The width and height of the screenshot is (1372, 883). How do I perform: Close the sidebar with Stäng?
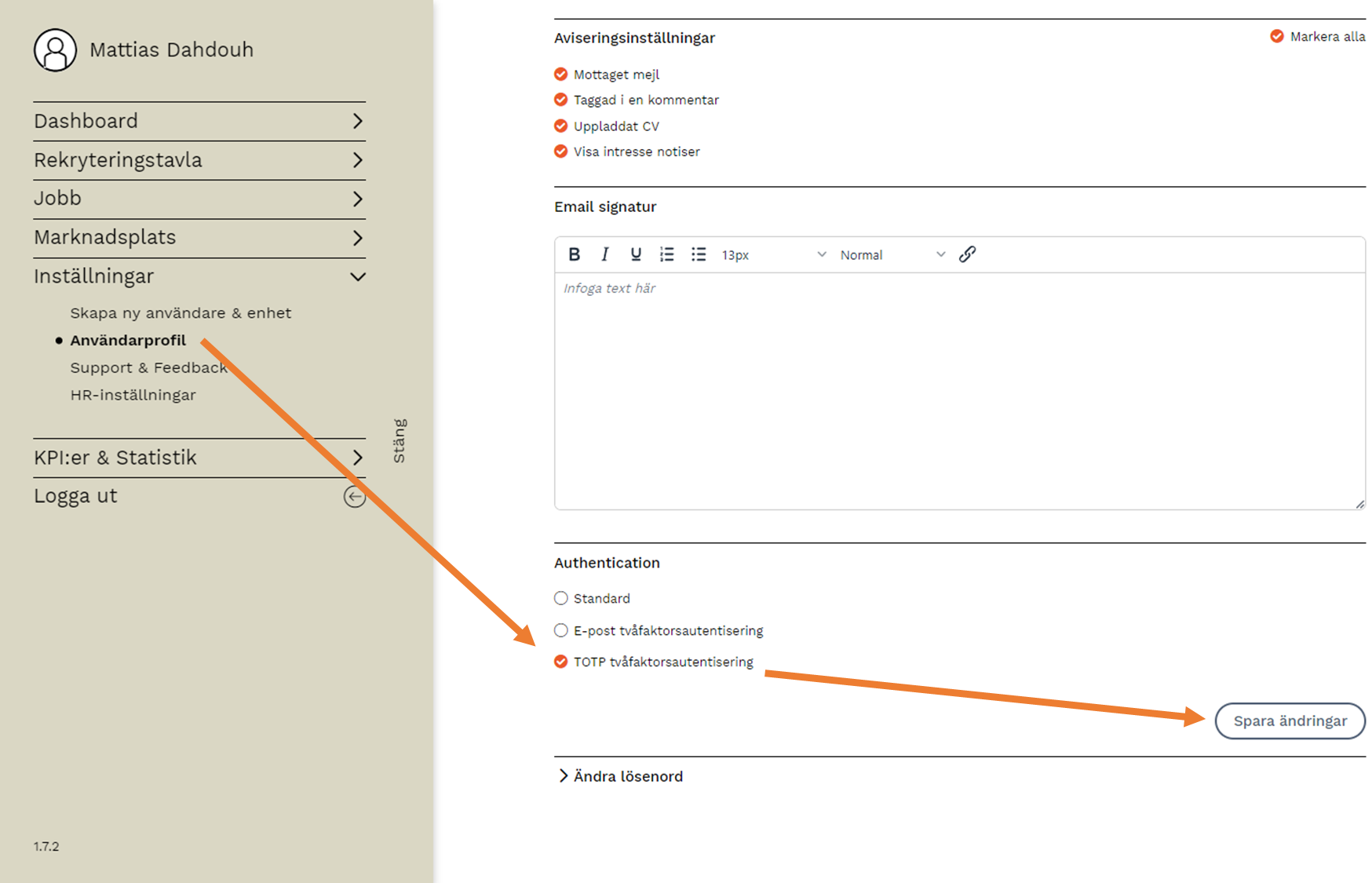click(x=400, y=440)
